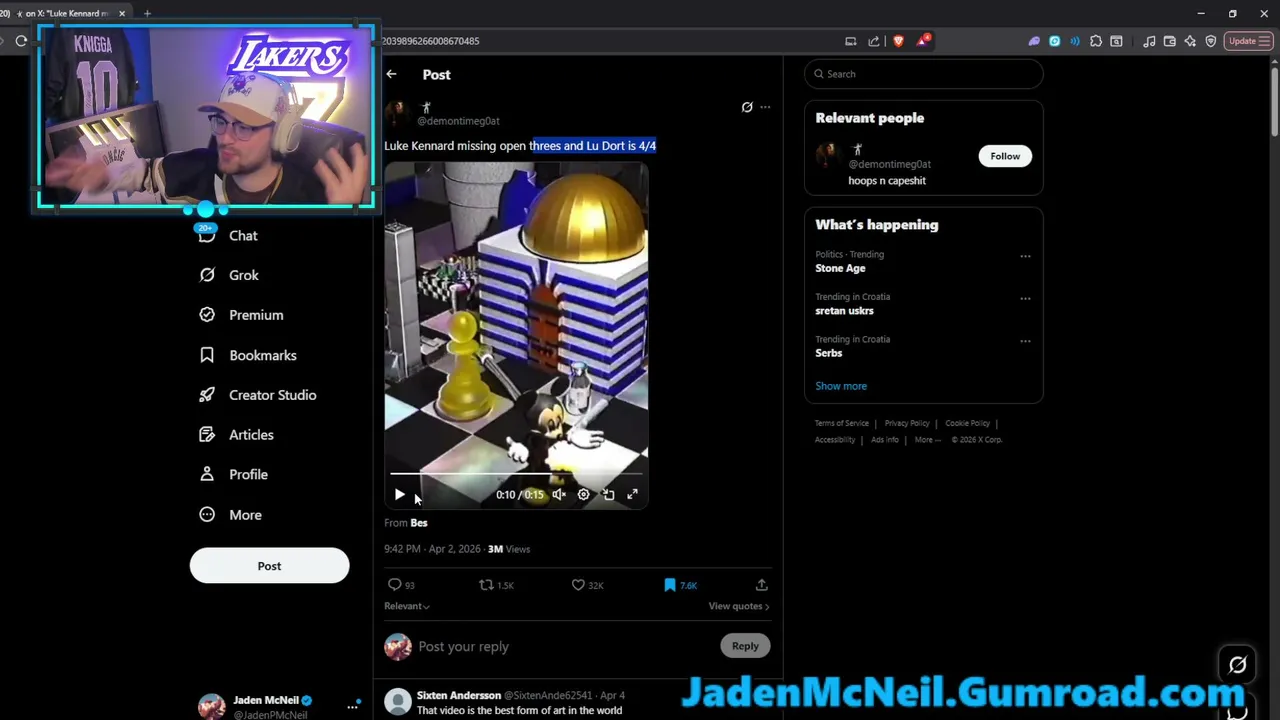Image resolution: width=1280 pixels, height=720 pixels.
Task: Open Cookie Policy link
Action: coord(967,423)
